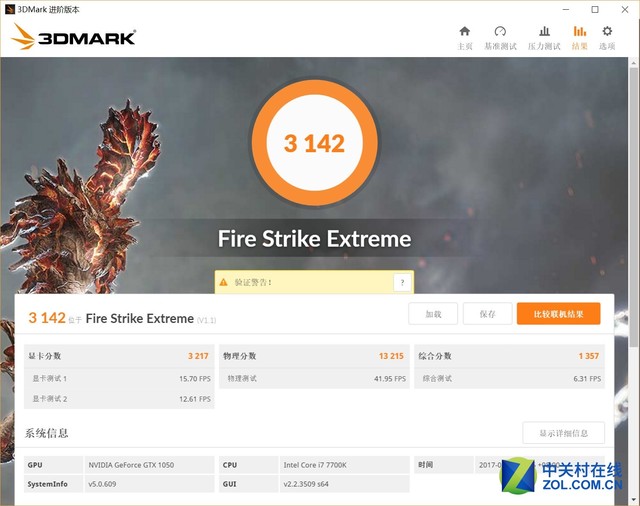Click the vertical scrollbar thumb

pos(634,208)
